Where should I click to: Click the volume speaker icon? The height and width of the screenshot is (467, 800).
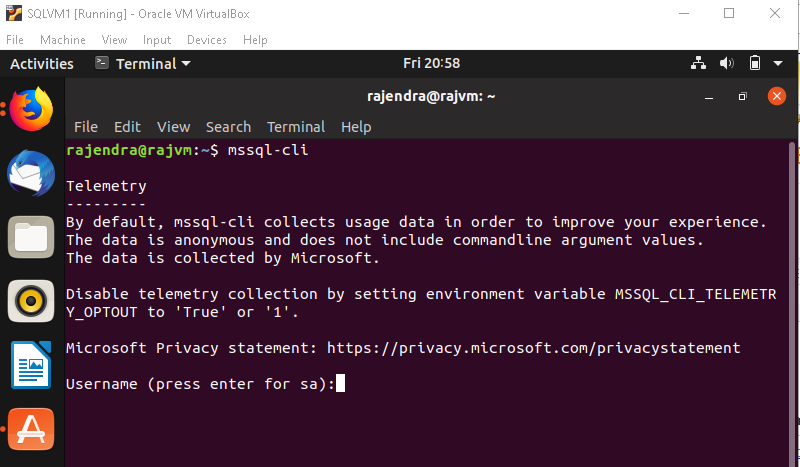tap(727, 63)
